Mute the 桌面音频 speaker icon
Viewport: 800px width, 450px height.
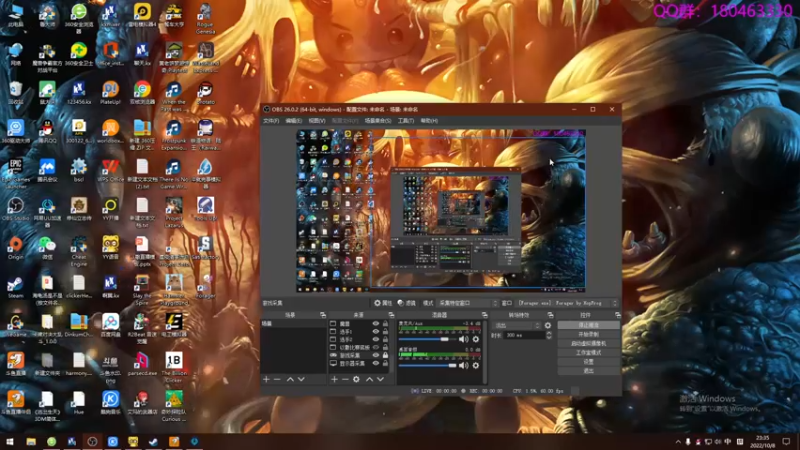pos(463,365)
